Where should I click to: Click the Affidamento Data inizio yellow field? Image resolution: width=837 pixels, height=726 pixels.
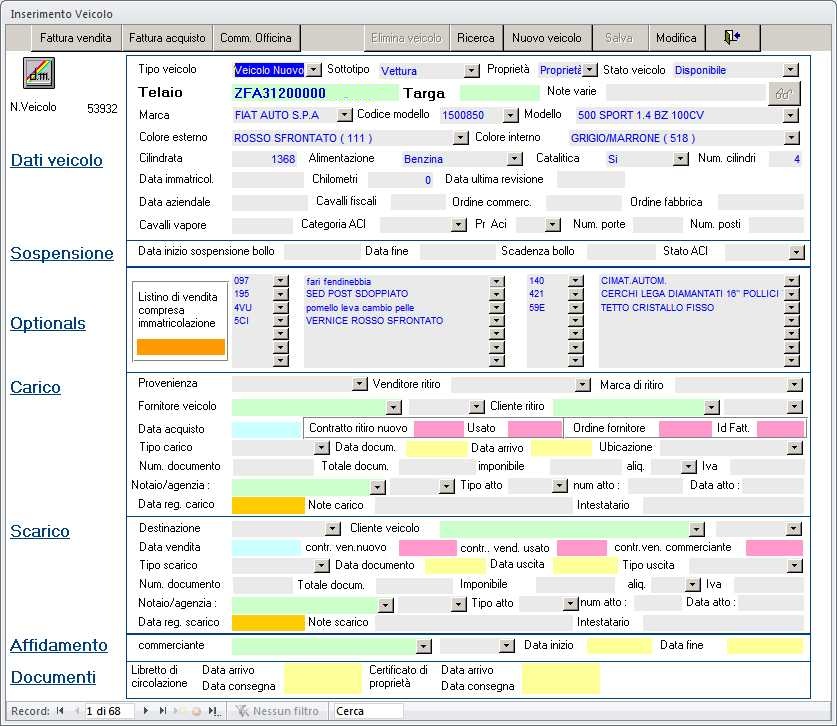click(x=619, y=646)
